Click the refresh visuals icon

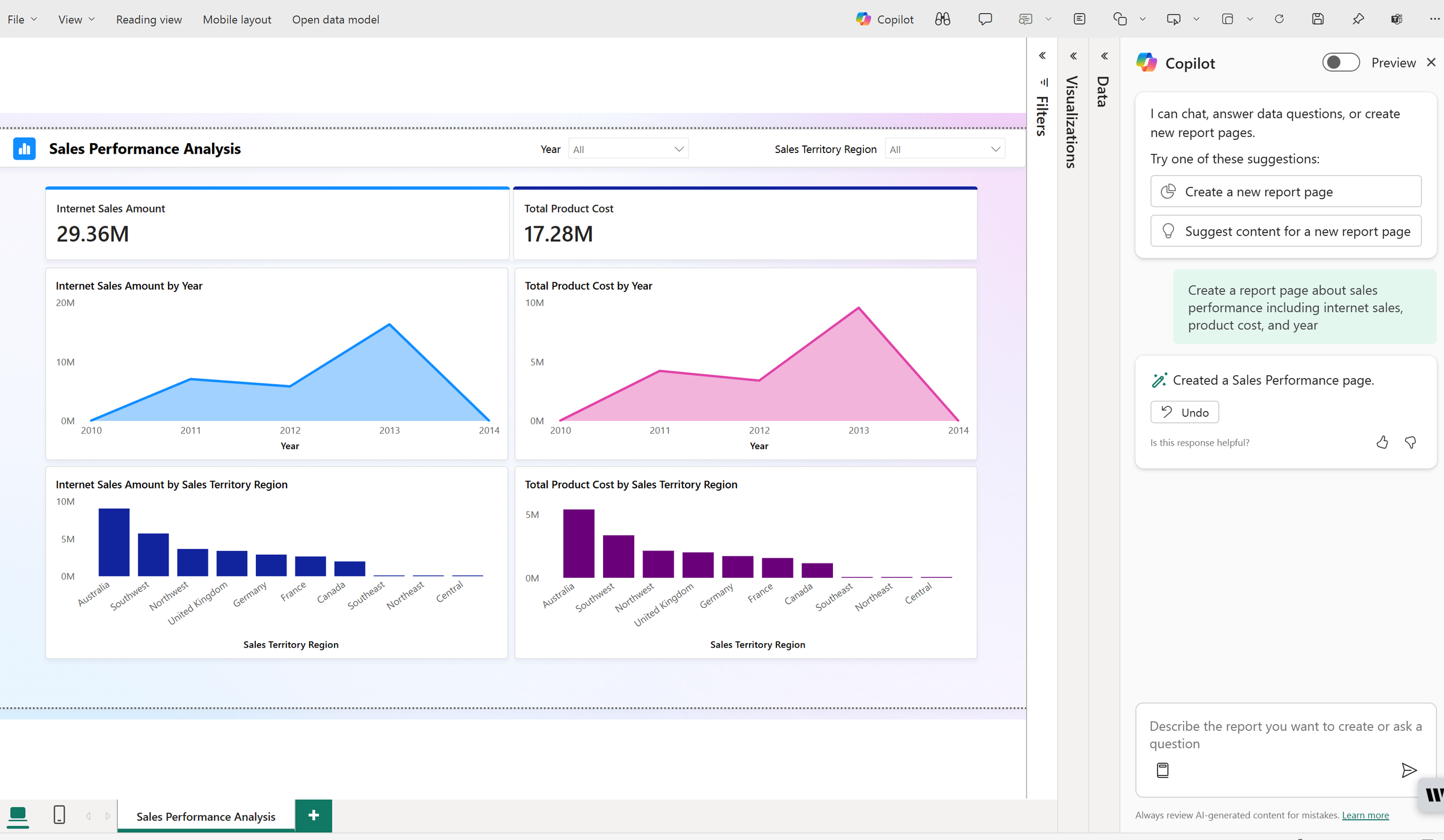[x=1279, y=19]
